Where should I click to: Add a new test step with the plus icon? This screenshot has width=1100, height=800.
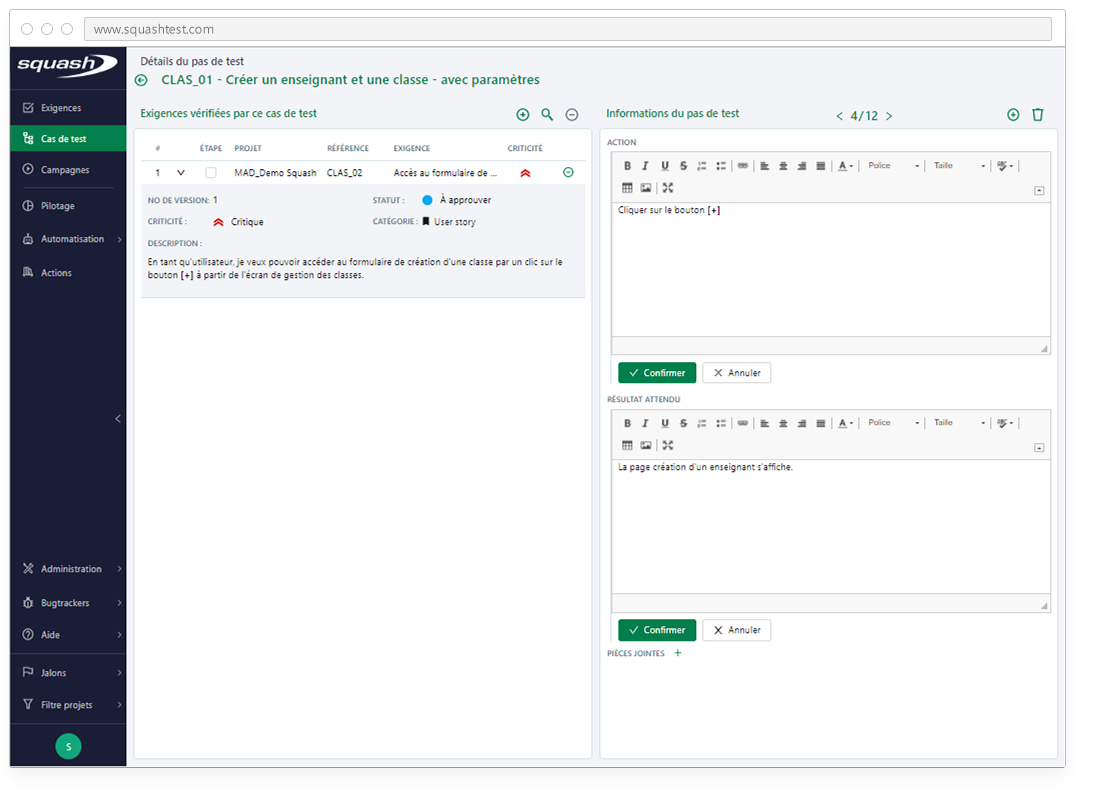(x=1013, y=114)
